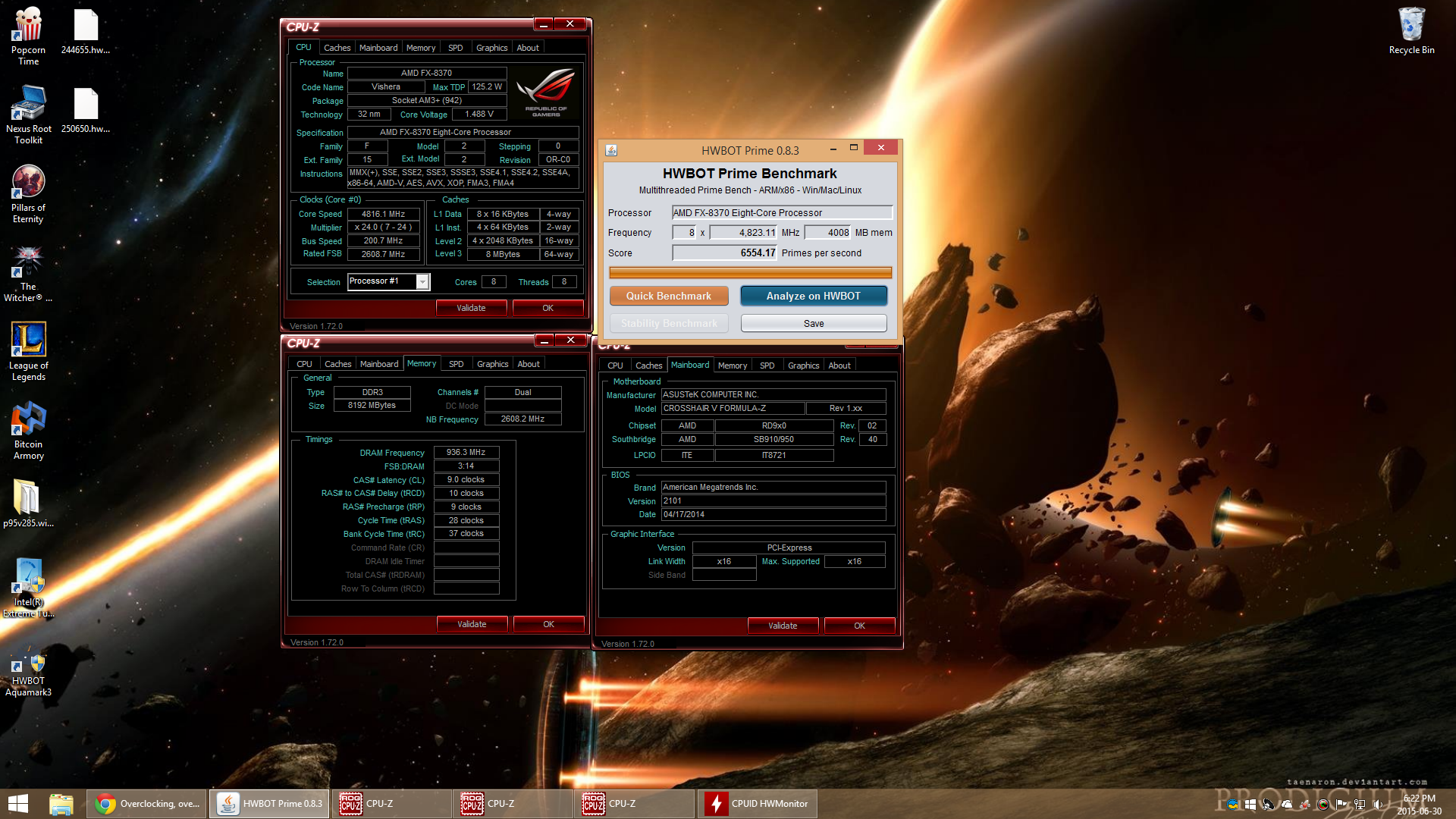Click Validate in the Mainboard window
The image size is (1456, 819).
coord(783,626)
